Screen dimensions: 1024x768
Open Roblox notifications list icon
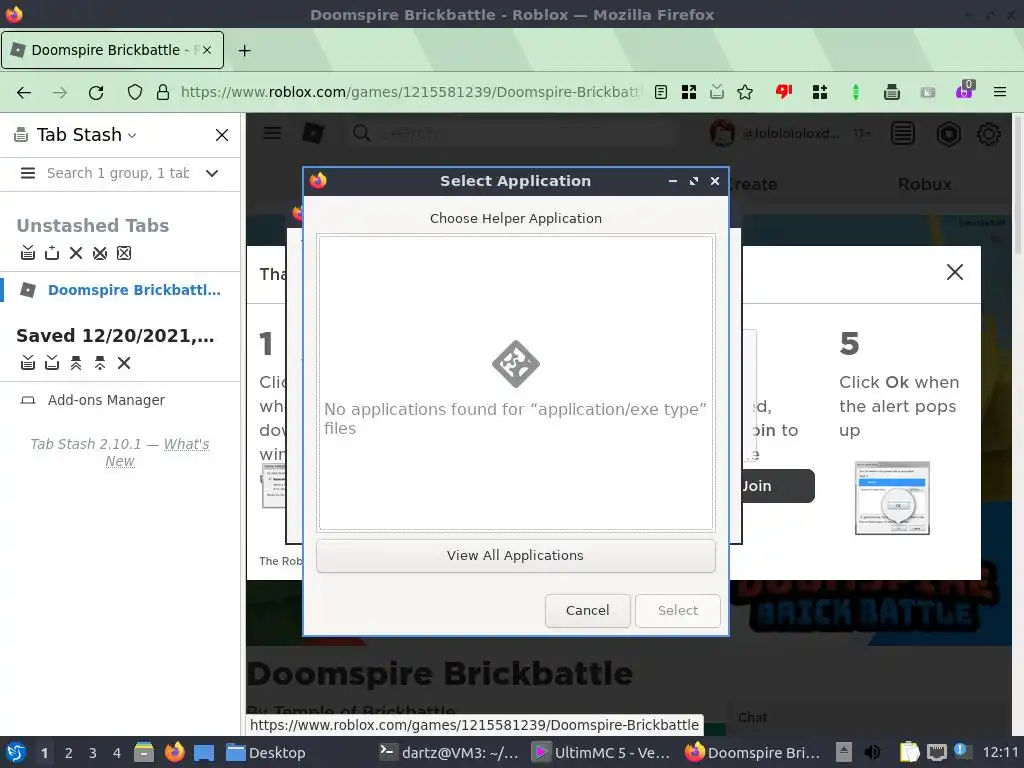click(x=903, y=134)
